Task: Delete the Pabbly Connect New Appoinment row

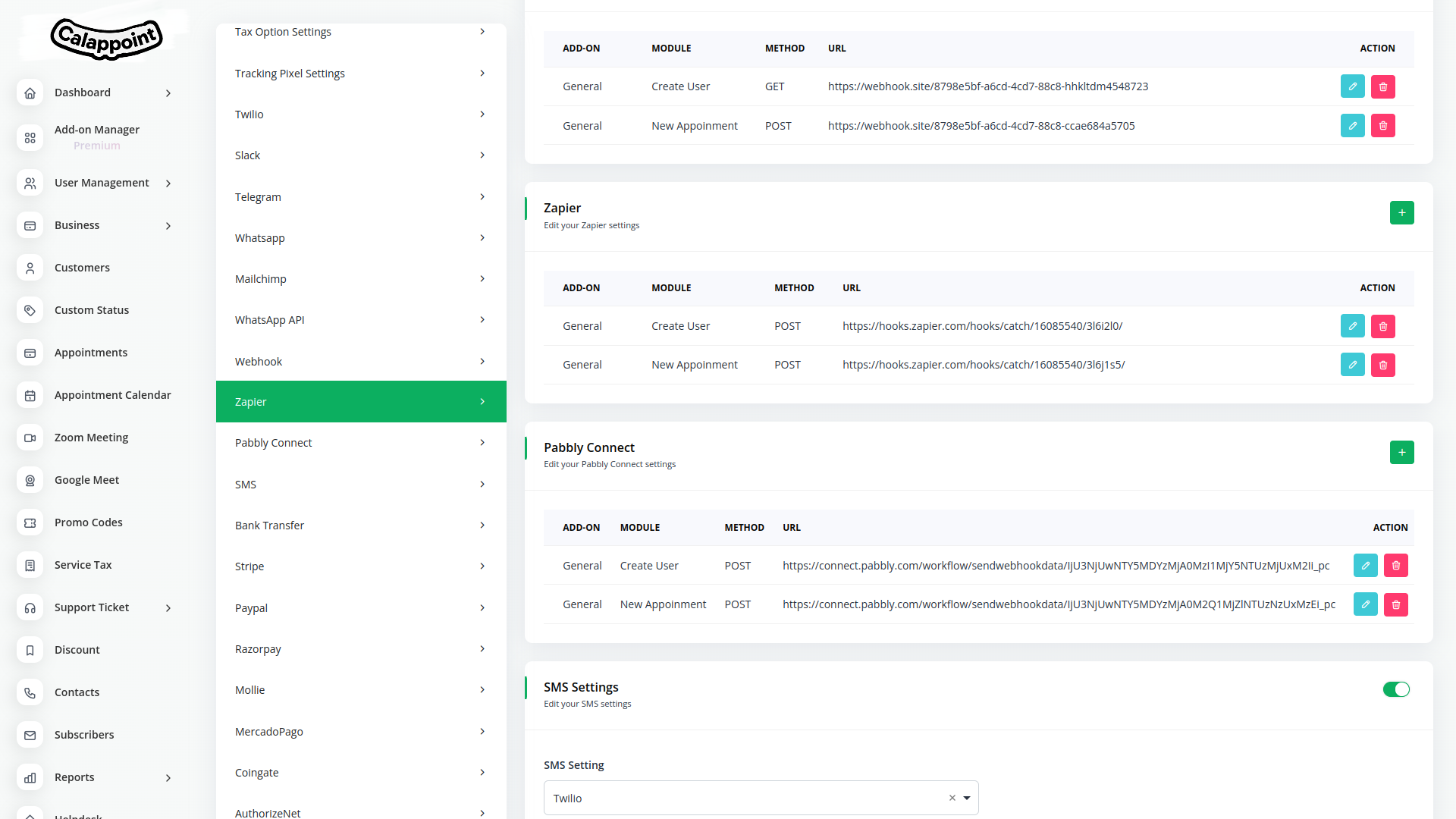Action: pos(1395,604)
